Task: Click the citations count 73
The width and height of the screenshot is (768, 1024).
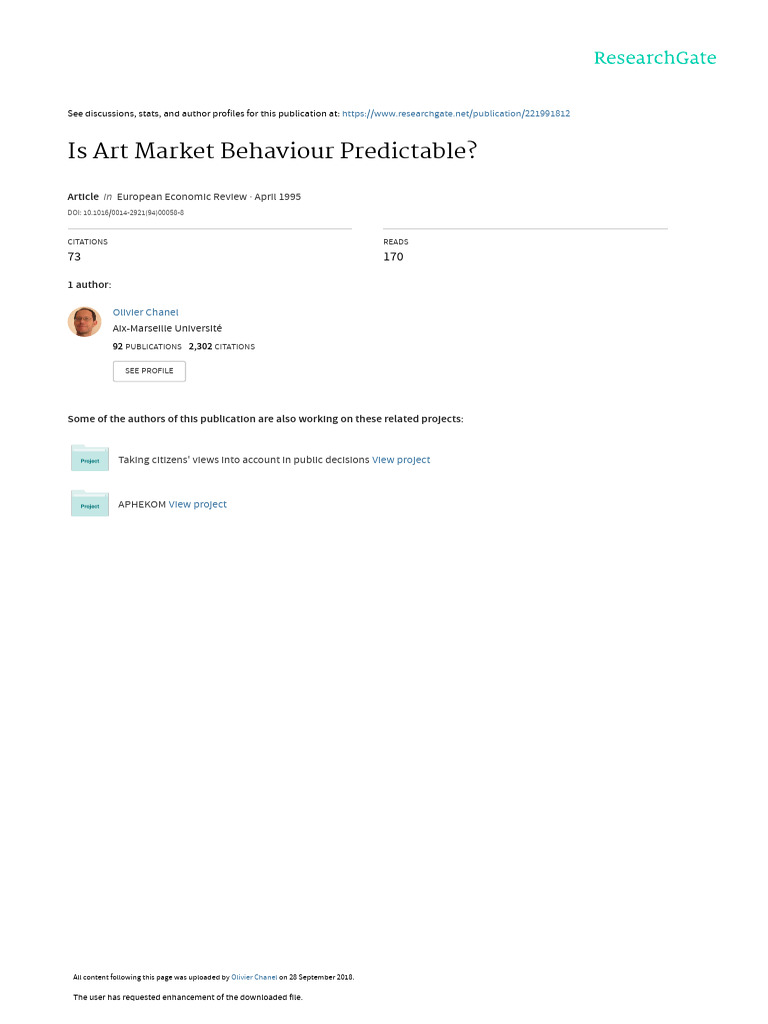Action: coord(74,257)
